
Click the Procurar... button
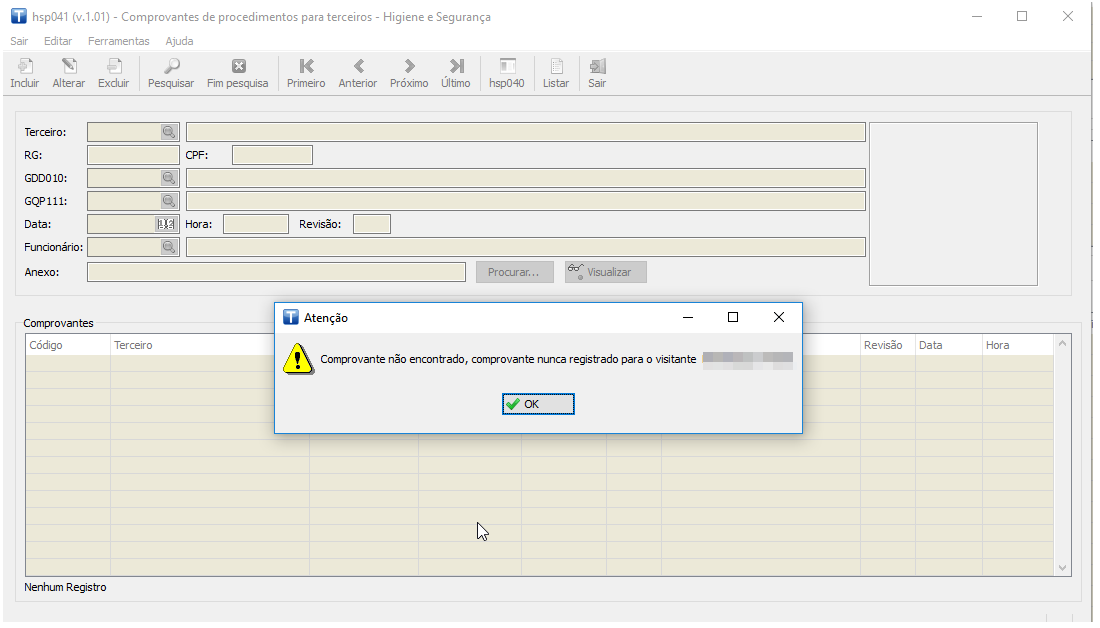(514, 272)
